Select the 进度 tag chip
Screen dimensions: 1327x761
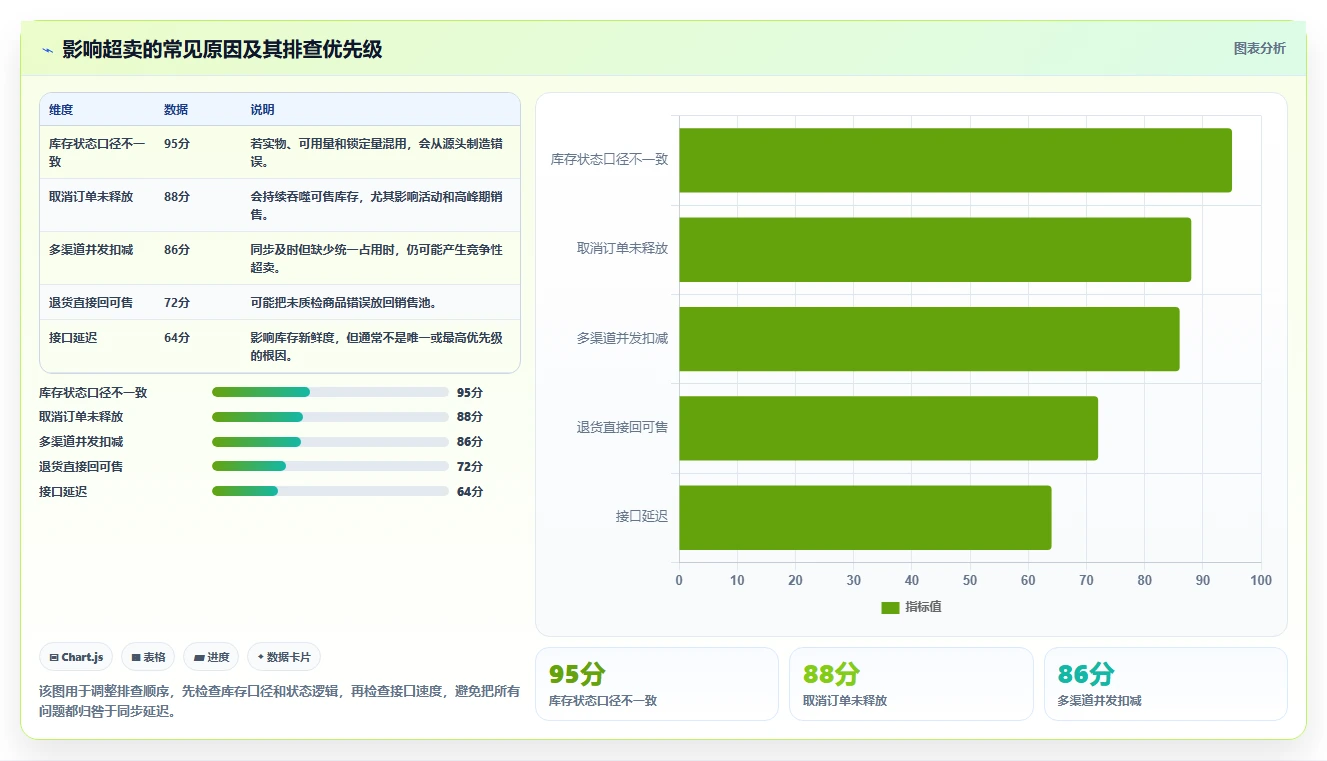click(x=211, y=657)
